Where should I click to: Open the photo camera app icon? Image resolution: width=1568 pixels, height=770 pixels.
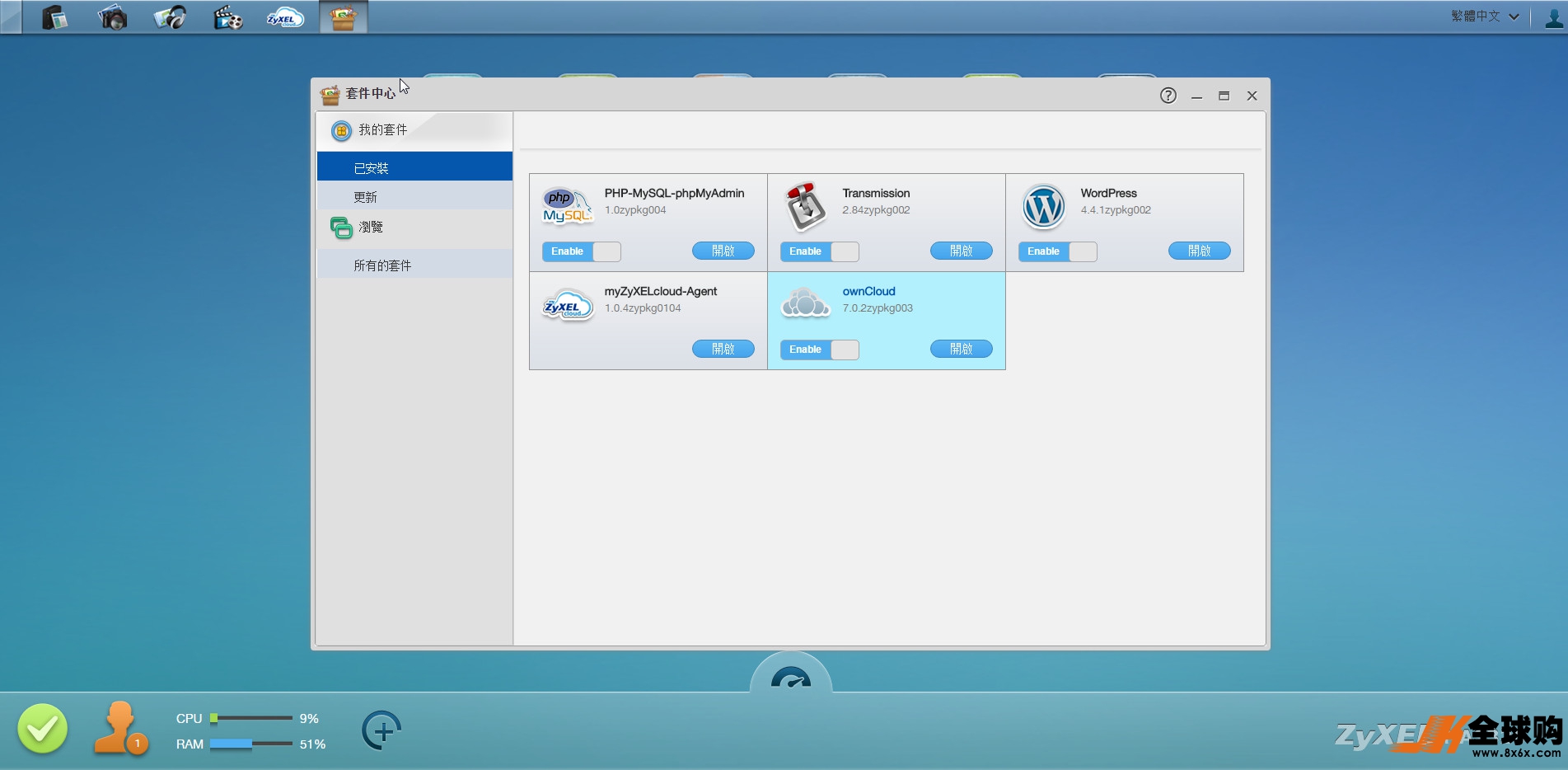[x=112, y=17]
